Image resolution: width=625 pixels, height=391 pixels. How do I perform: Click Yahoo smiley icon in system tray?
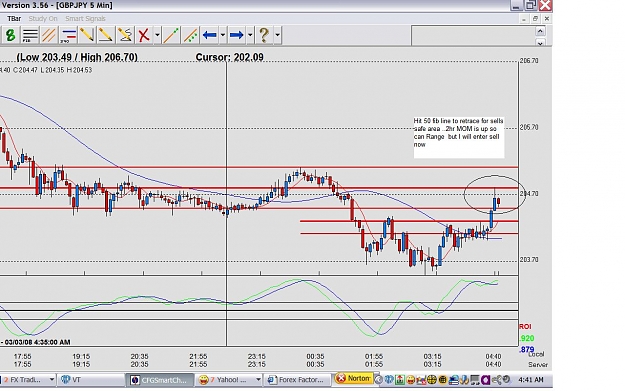[x=411, y=380]
